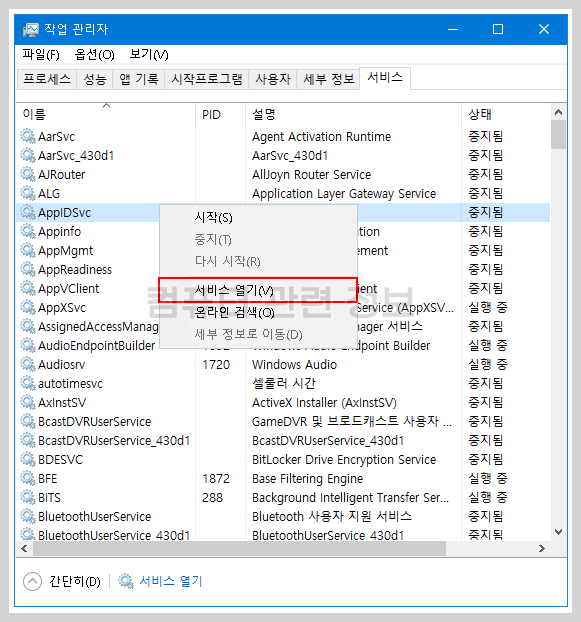Click the gear icon next to AarSvc_430d1
The height and width of the screenshot is (622, 581).
pos(28,156)
